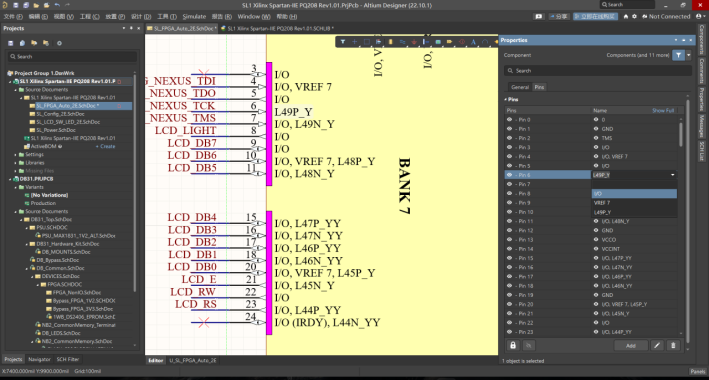Collapse the Pins section header
709x380 pixels.
tap(511, 99)
